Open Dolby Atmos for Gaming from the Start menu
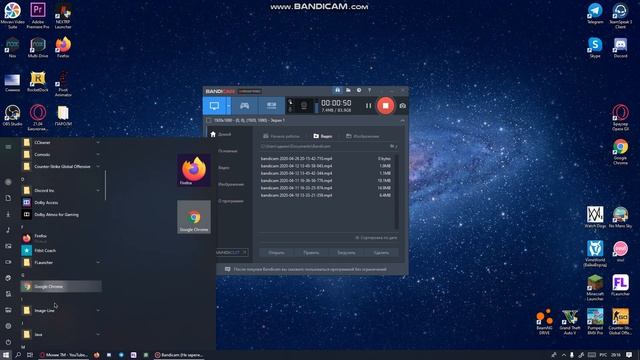Viewport: 640px width, 360px height. click(x=61, y=215)
